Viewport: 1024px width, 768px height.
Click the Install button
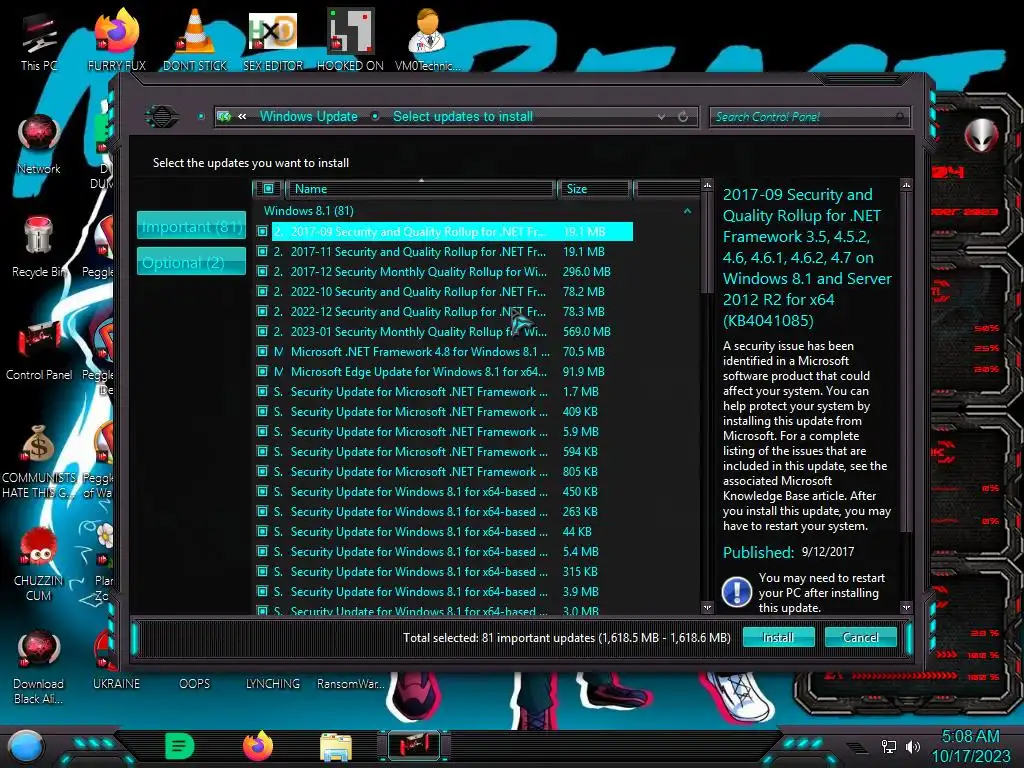coord(778,637)
